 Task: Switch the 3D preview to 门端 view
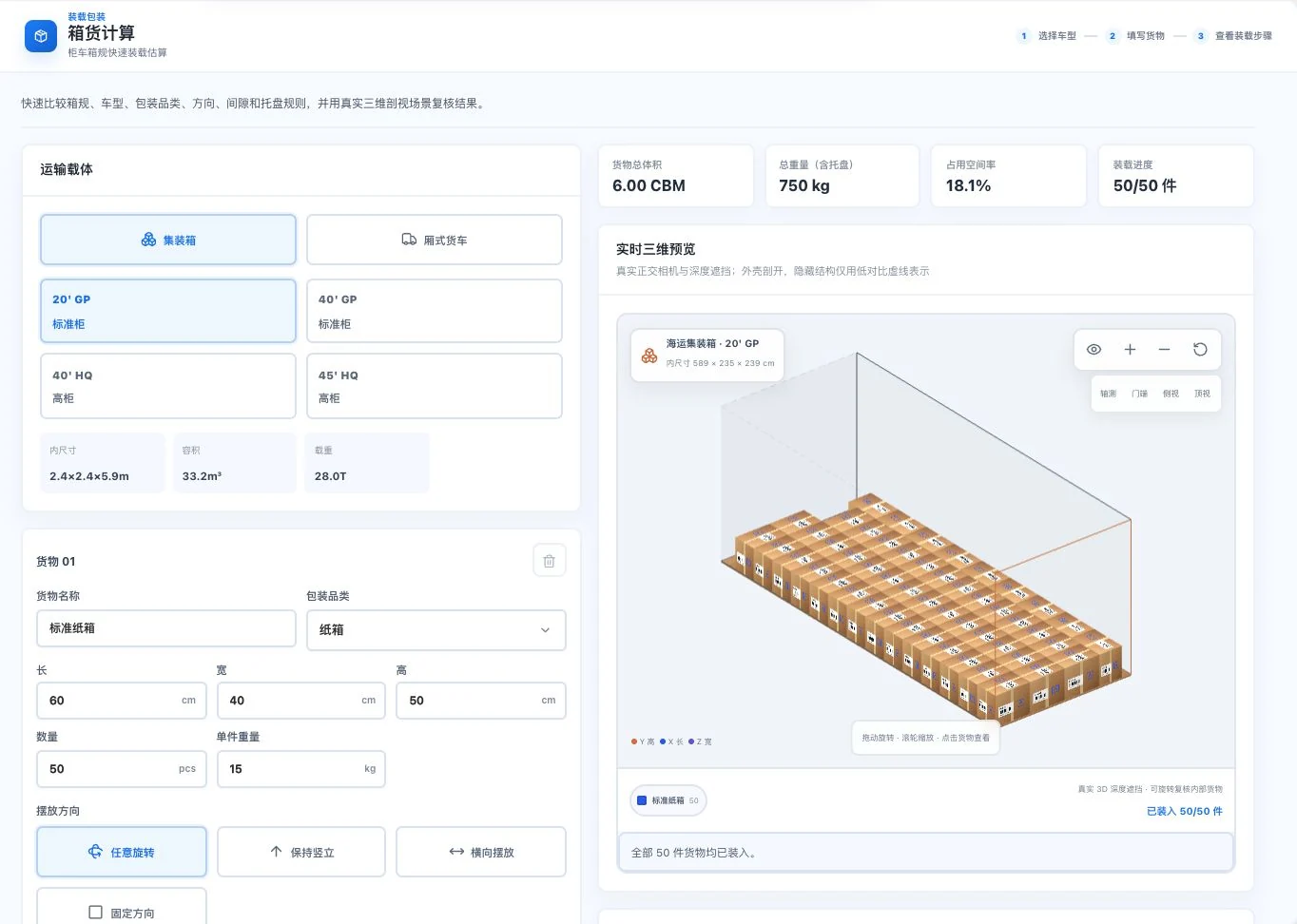(1140, 394)
